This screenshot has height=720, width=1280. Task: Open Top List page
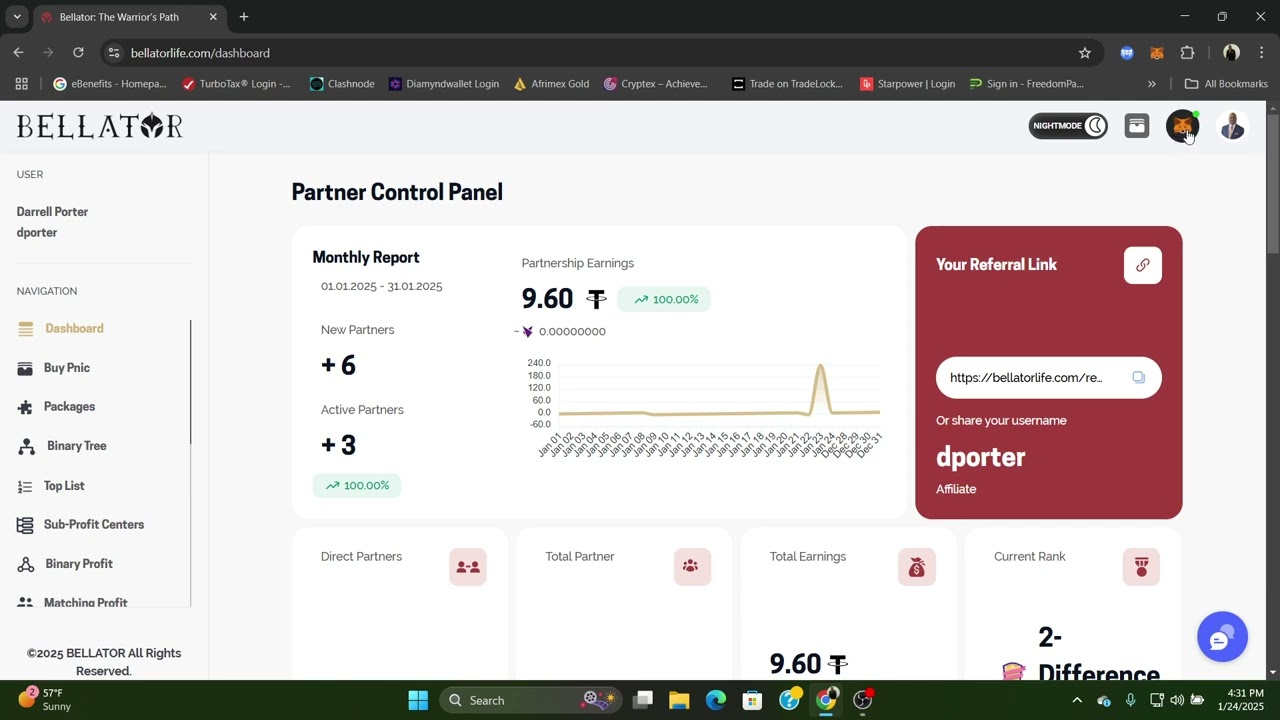[x=64, y=486]
